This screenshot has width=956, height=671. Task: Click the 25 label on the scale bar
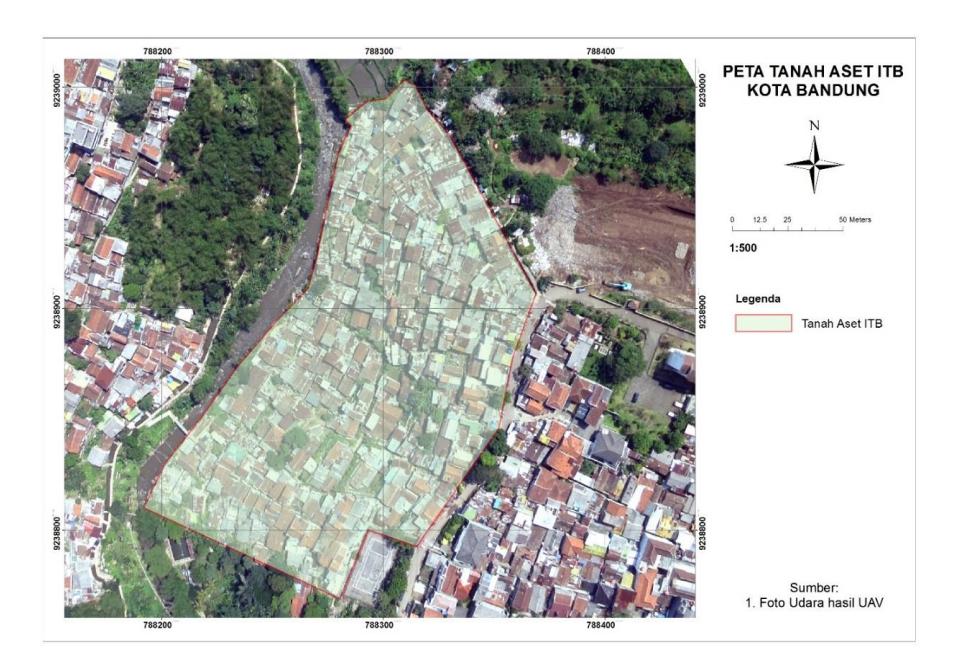pyautogui.click(x=787, y=219)
